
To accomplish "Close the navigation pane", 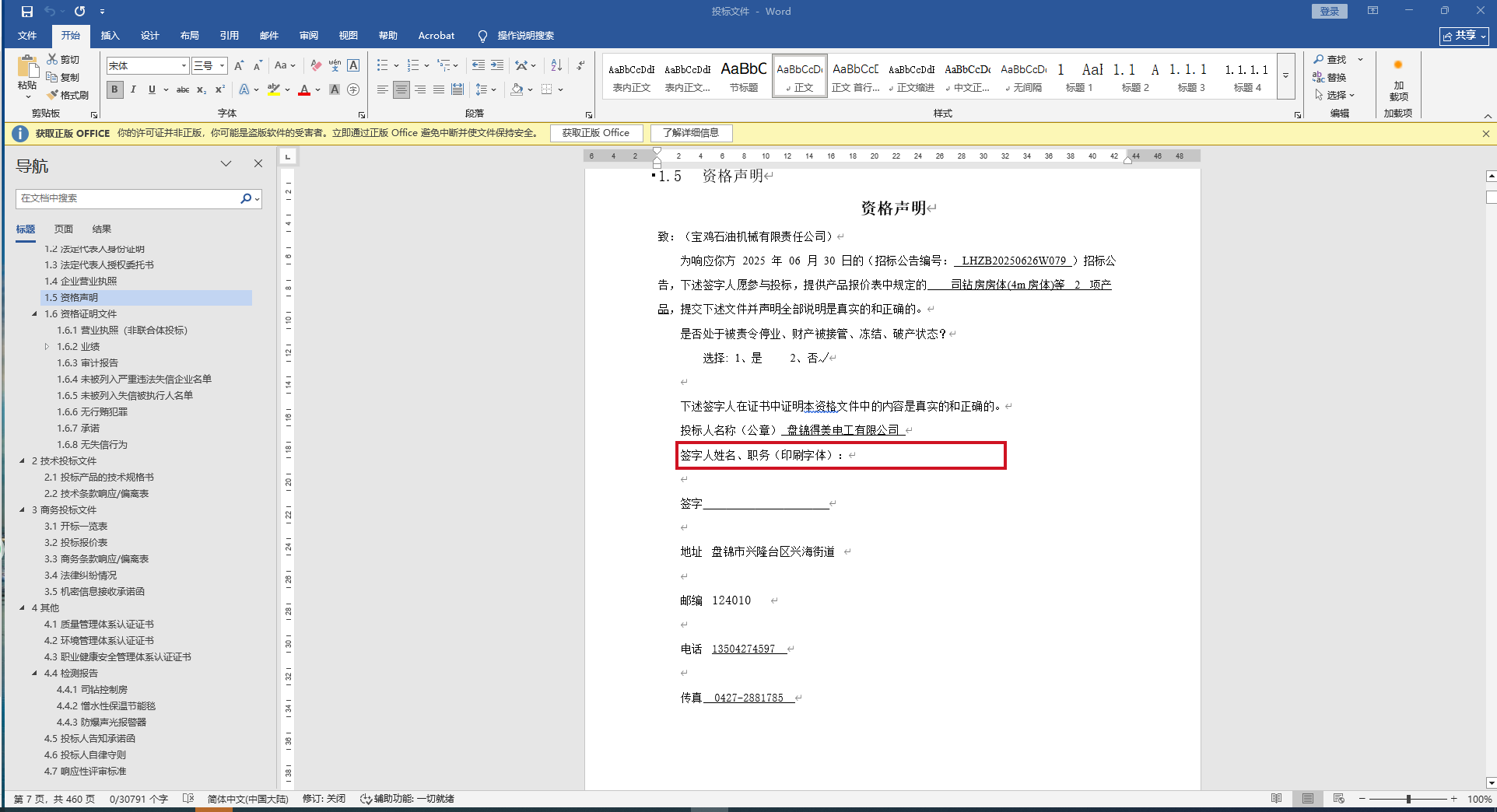I will coord(258,163).
